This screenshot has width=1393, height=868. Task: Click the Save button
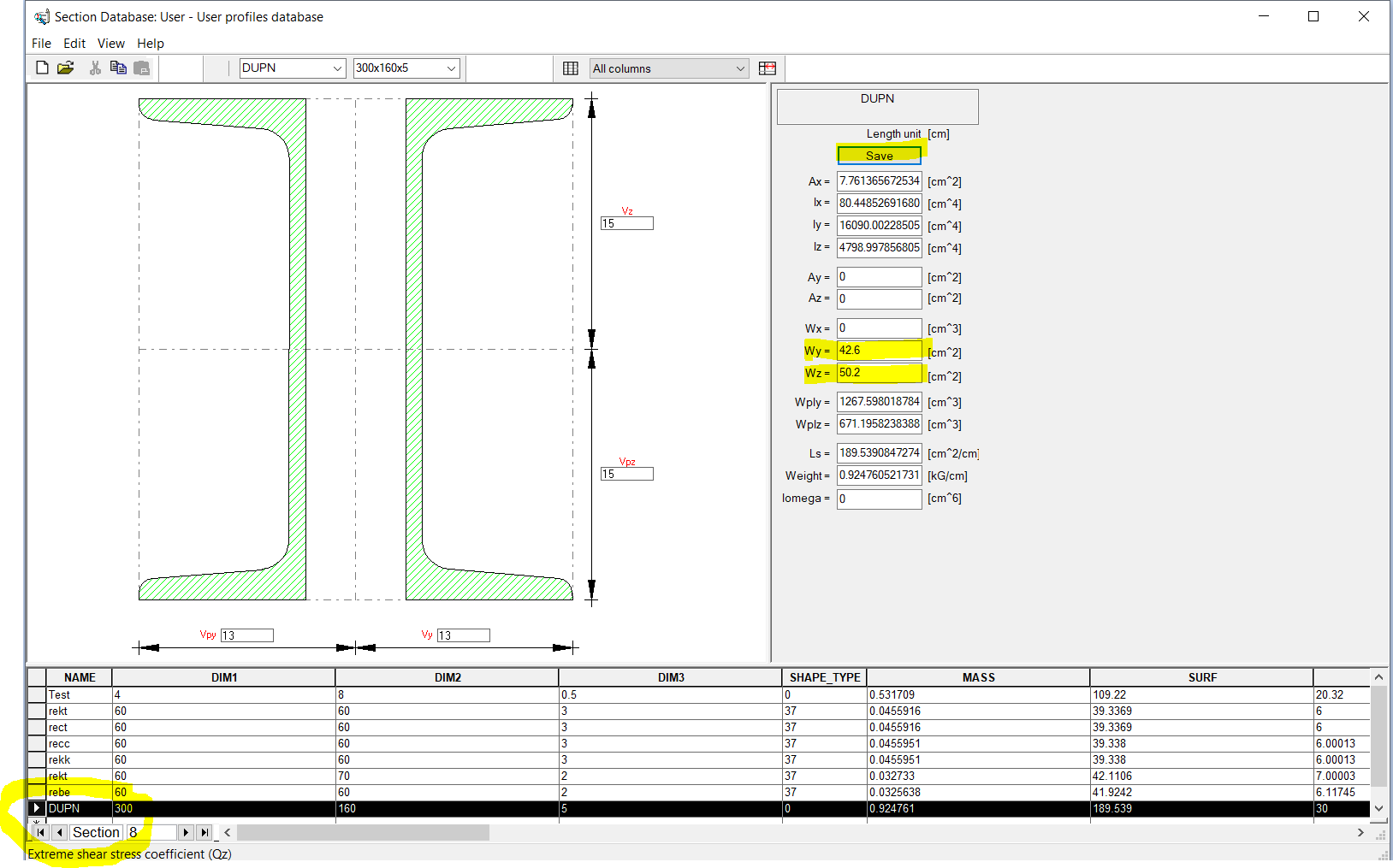tap(879, 156)
